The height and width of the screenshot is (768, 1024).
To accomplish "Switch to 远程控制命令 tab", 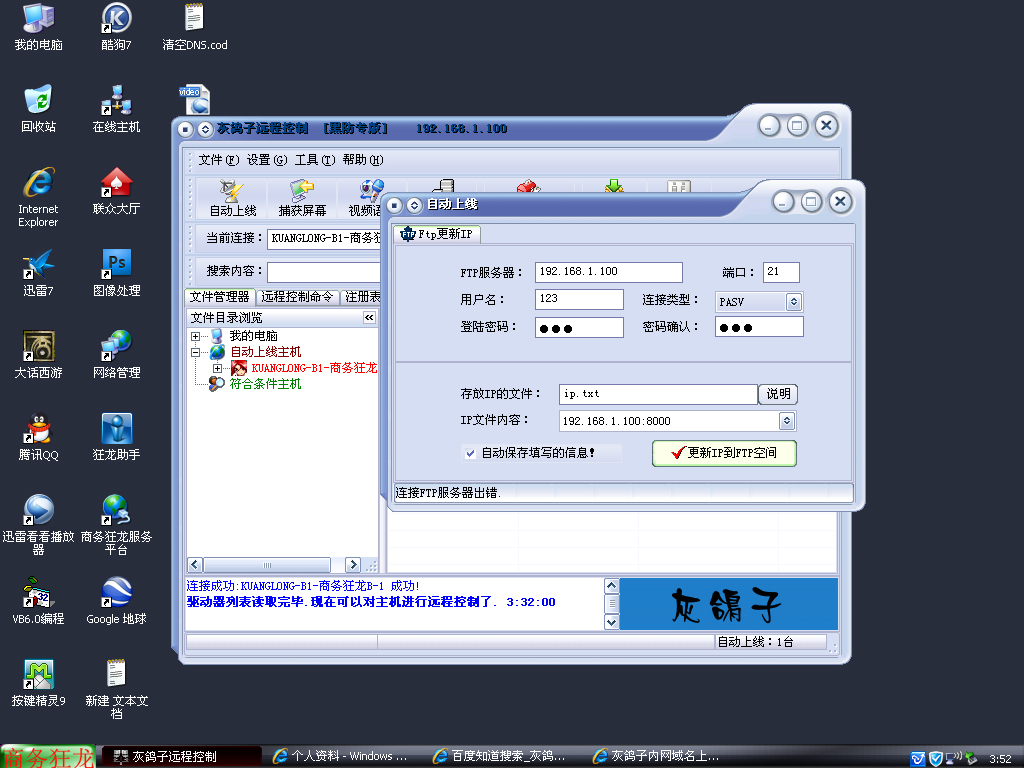I will click(x=297, y=297).
